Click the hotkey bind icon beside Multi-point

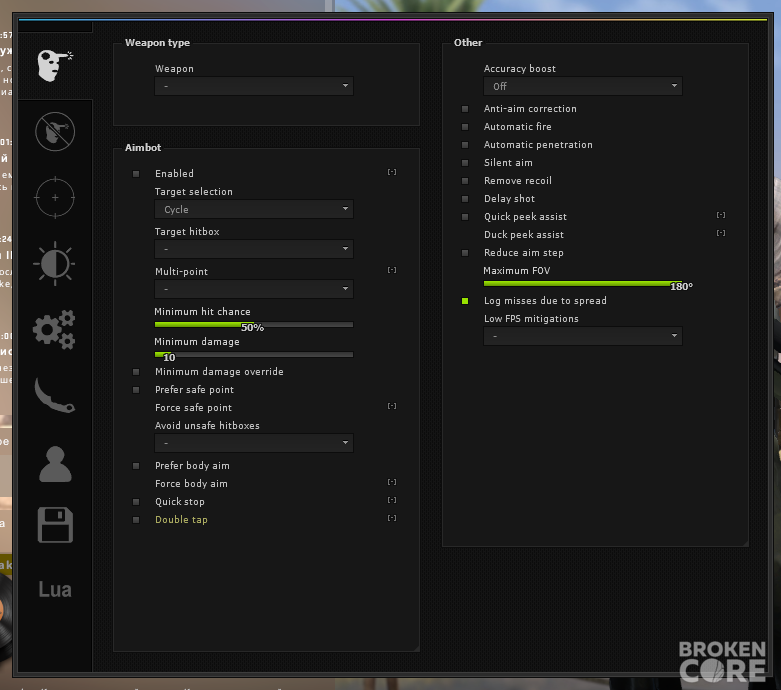[392, 270]
